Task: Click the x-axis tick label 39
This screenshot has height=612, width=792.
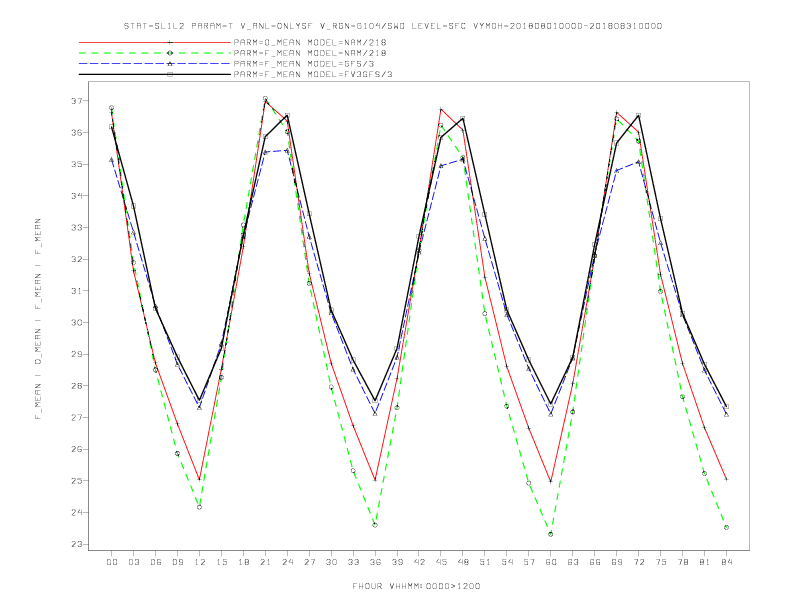Action: pos(397,562)
